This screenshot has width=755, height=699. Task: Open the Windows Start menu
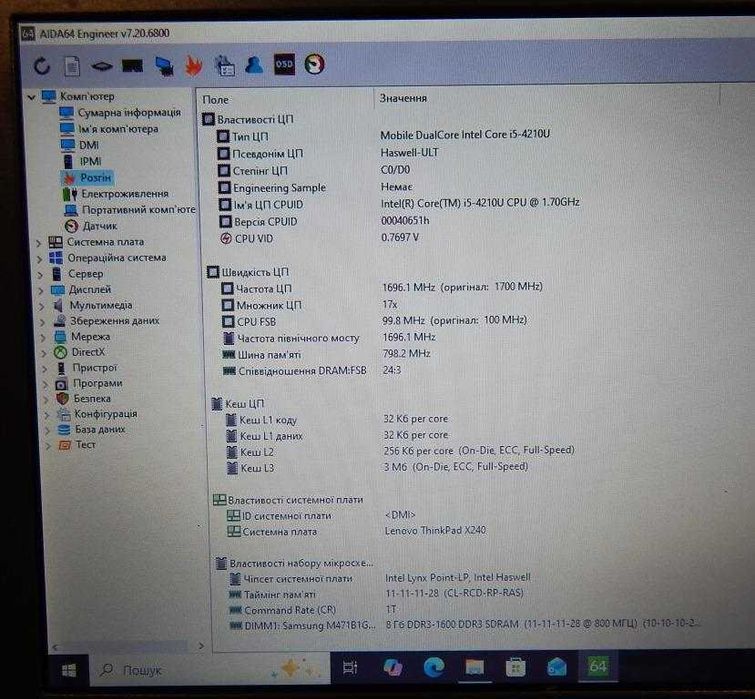(x=69, y=670)
